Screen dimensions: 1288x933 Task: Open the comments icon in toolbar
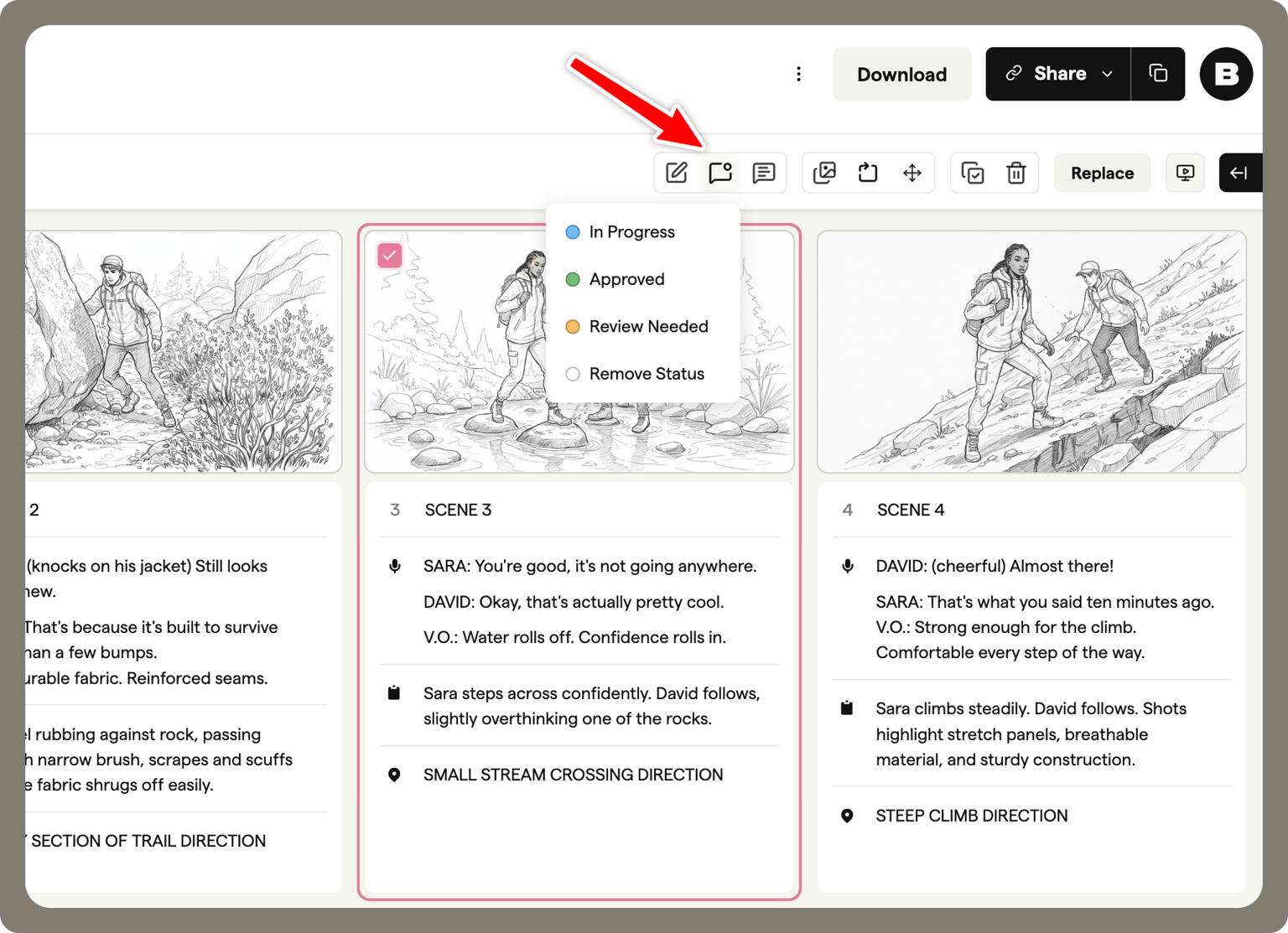tap(764, 173)
